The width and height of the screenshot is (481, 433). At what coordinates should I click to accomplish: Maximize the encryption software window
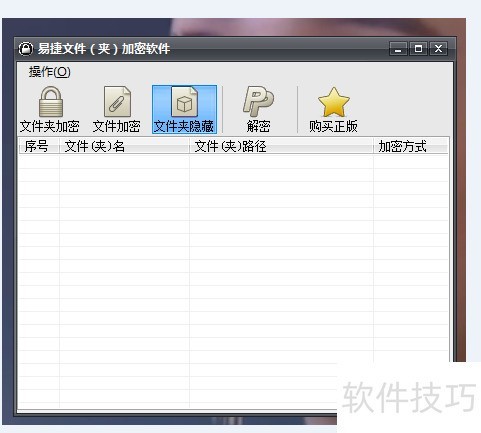[418, 49]
